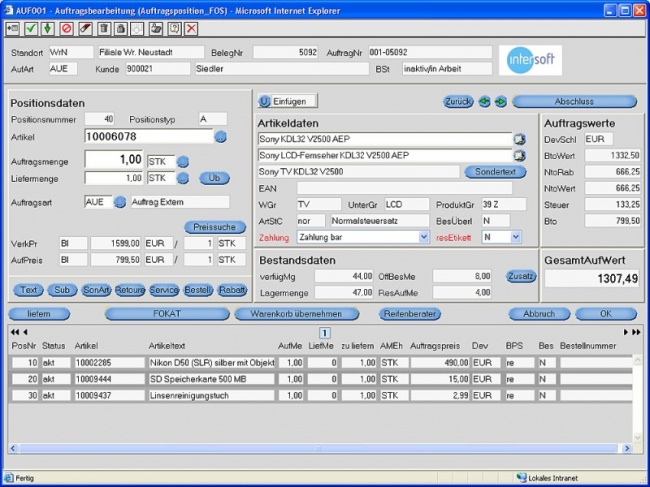Select page 1 in the list pager
This screenshot has width=650, height=487.
coord(325,333)
